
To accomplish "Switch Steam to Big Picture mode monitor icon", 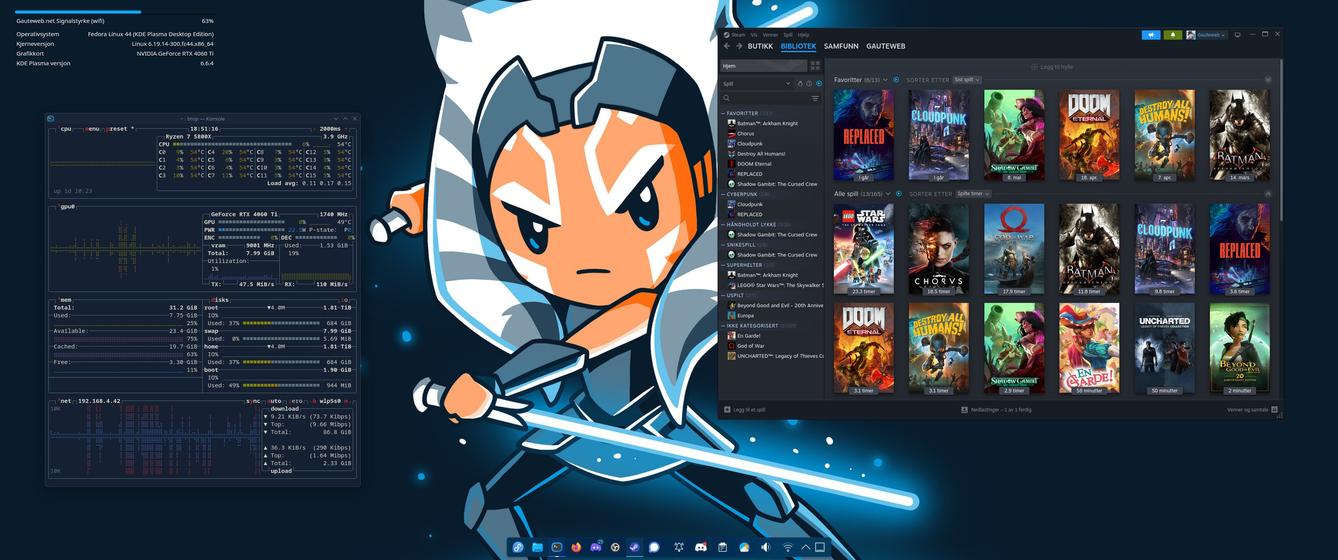I will (1238, 35).
